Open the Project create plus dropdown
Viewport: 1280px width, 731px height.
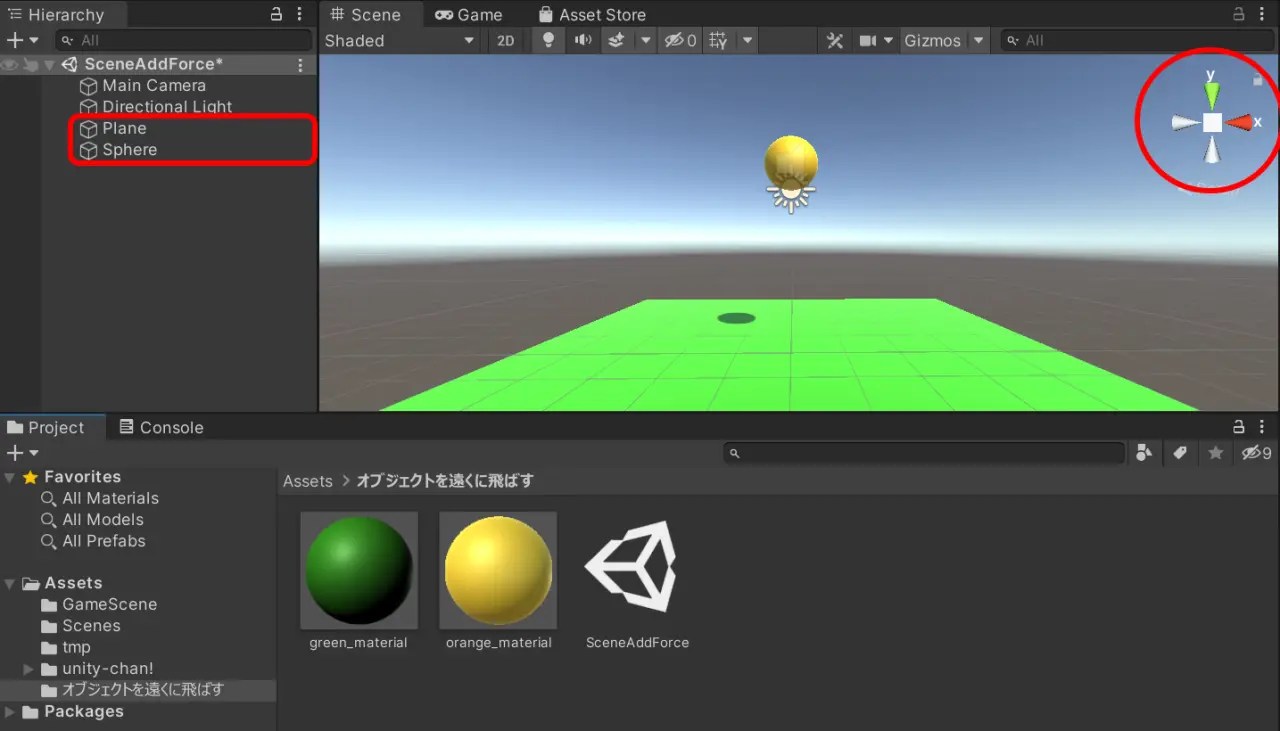pos(22,453)
